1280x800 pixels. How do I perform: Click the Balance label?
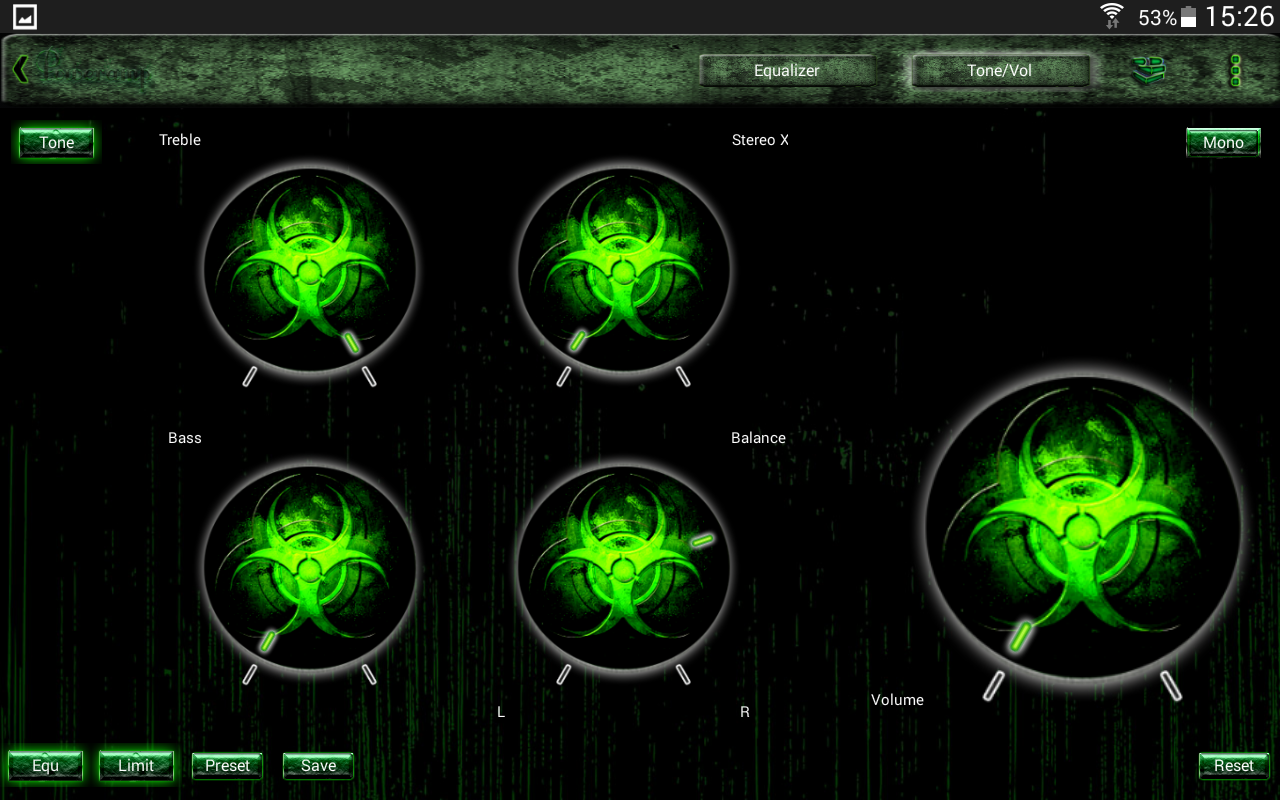[758, 438]
